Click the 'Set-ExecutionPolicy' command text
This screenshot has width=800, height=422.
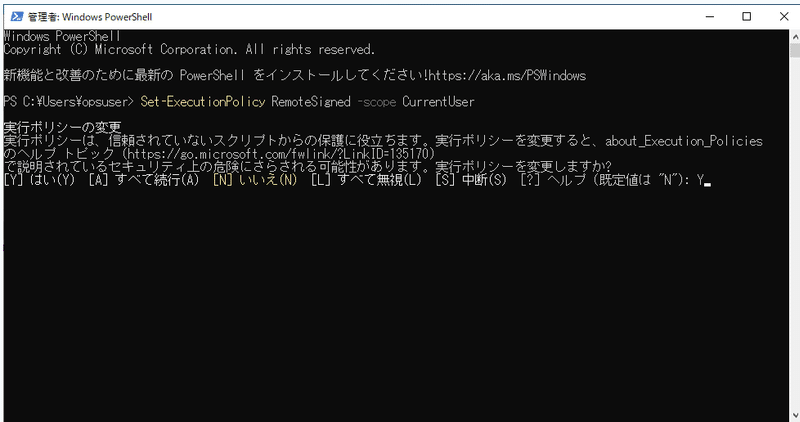click(203, 102)
